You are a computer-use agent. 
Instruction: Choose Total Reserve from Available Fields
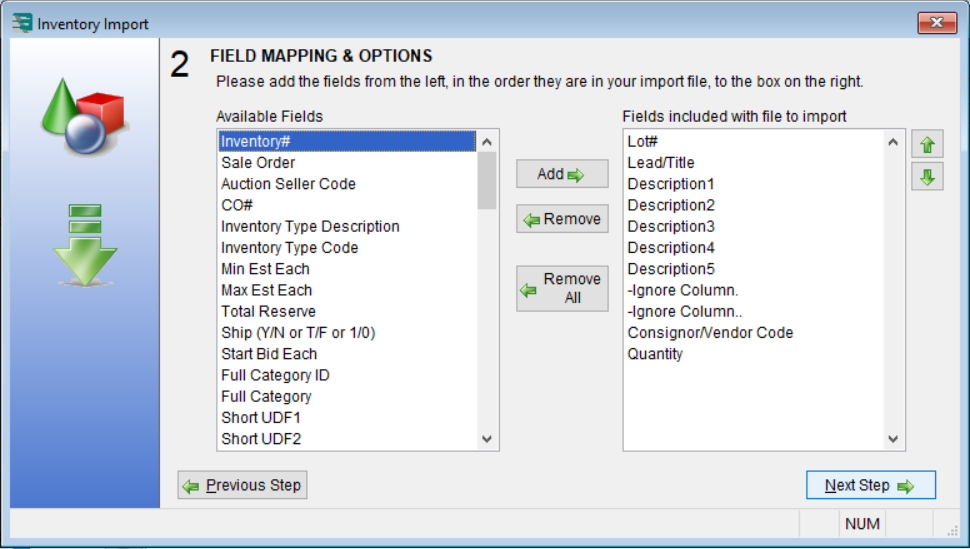(268, 311)
